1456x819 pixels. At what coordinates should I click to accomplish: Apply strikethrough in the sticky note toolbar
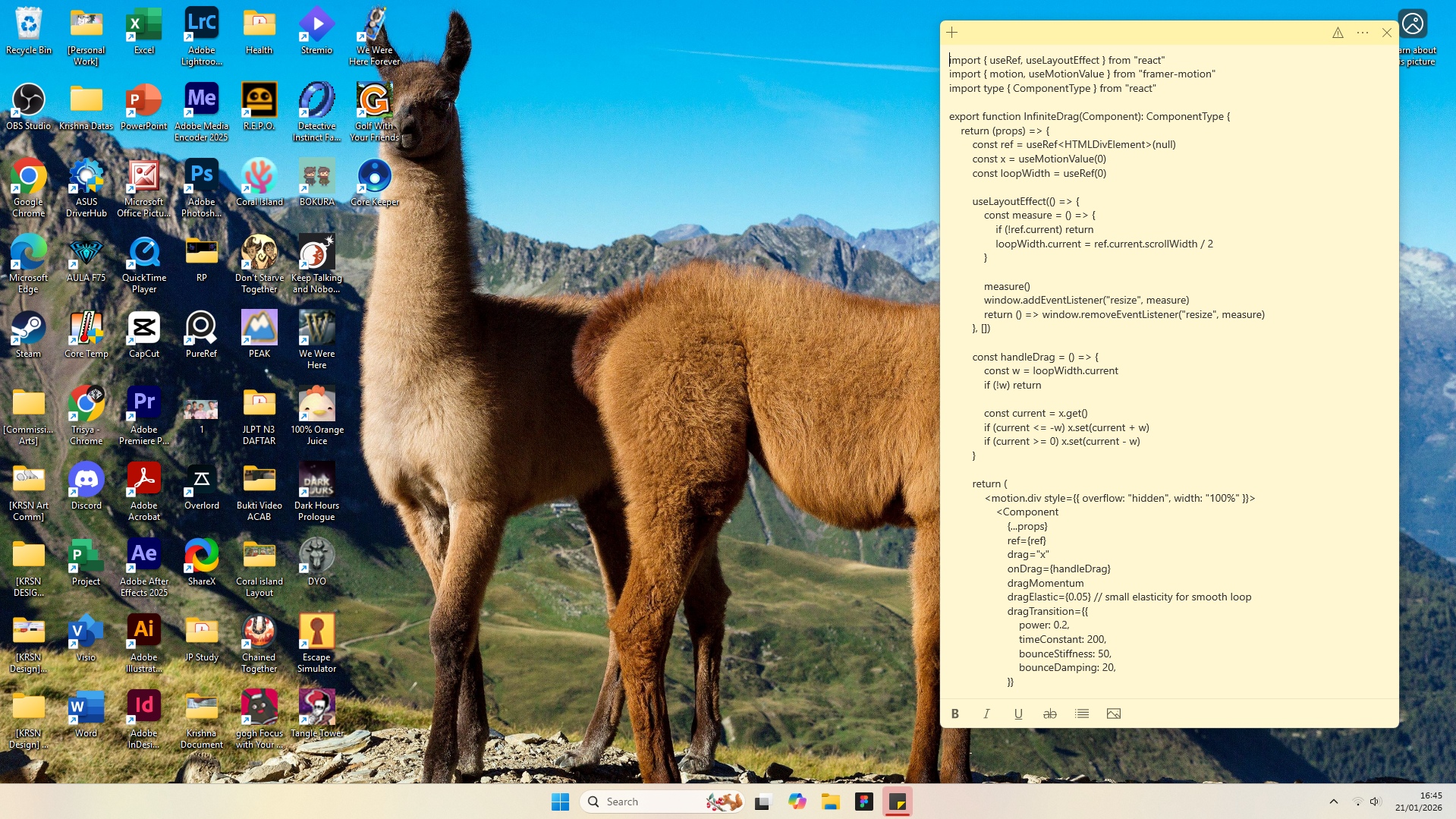[x=1049, y=713]
